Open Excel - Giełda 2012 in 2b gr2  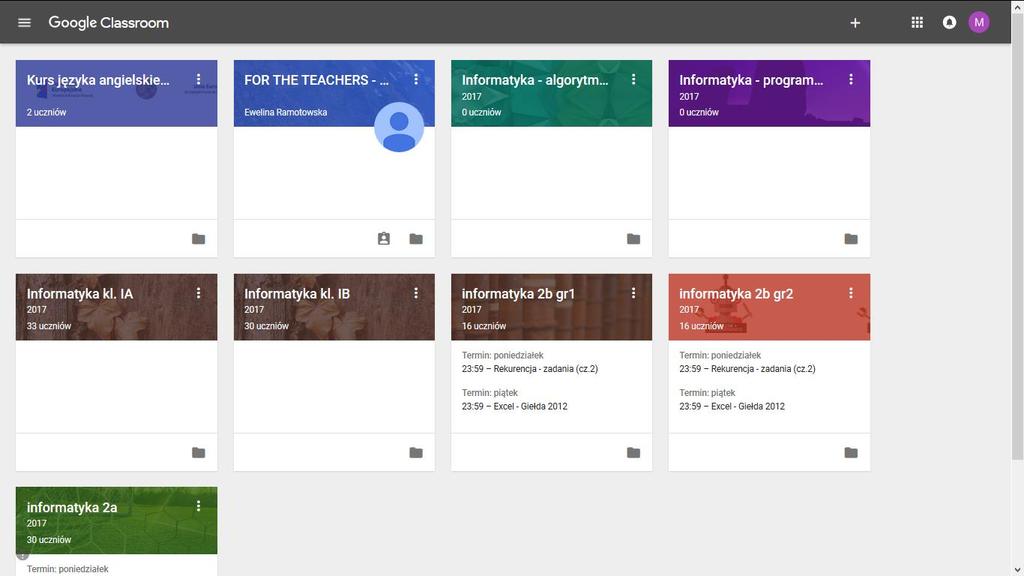click(732, 406)
